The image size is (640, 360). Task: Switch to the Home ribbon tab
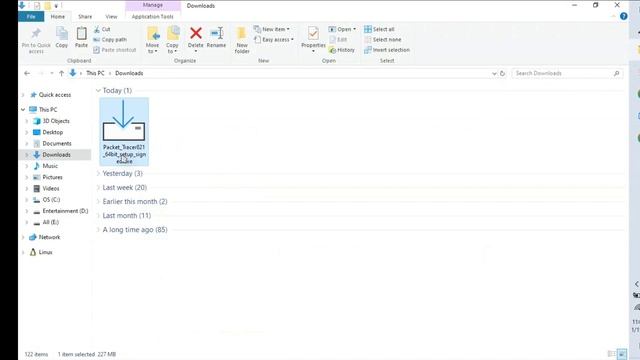click(x=58, y=17)
